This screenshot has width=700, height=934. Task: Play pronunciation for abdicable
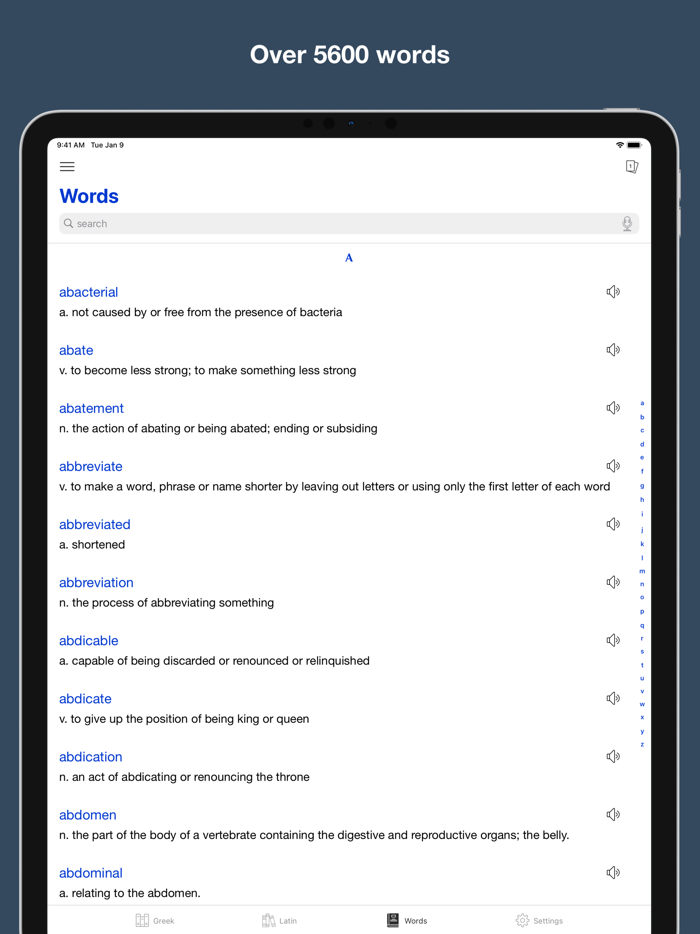point(613,640)
